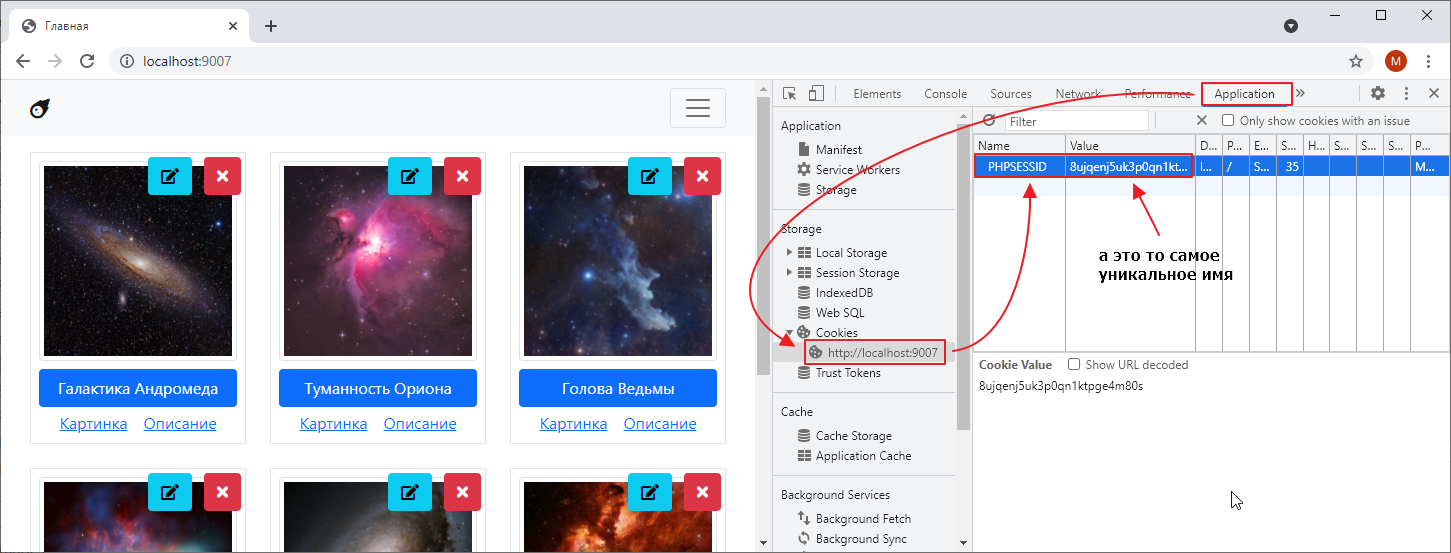
Task: Open DevTools settings gear
Action: 1378,93
